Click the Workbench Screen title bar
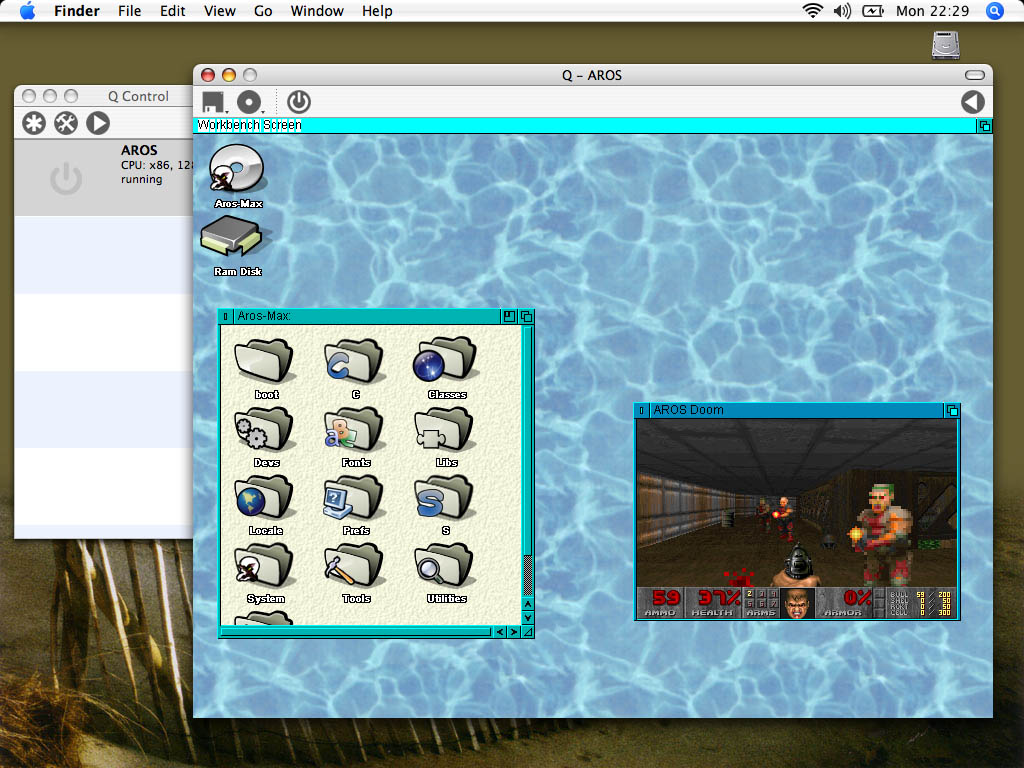 [585, 125]
